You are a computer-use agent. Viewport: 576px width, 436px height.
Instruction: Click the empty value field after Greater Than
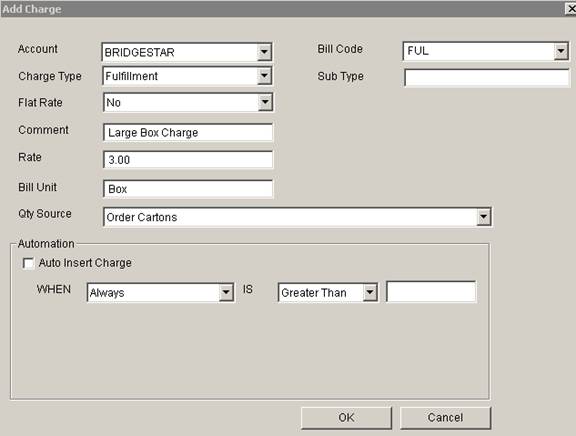click(431, 292)
